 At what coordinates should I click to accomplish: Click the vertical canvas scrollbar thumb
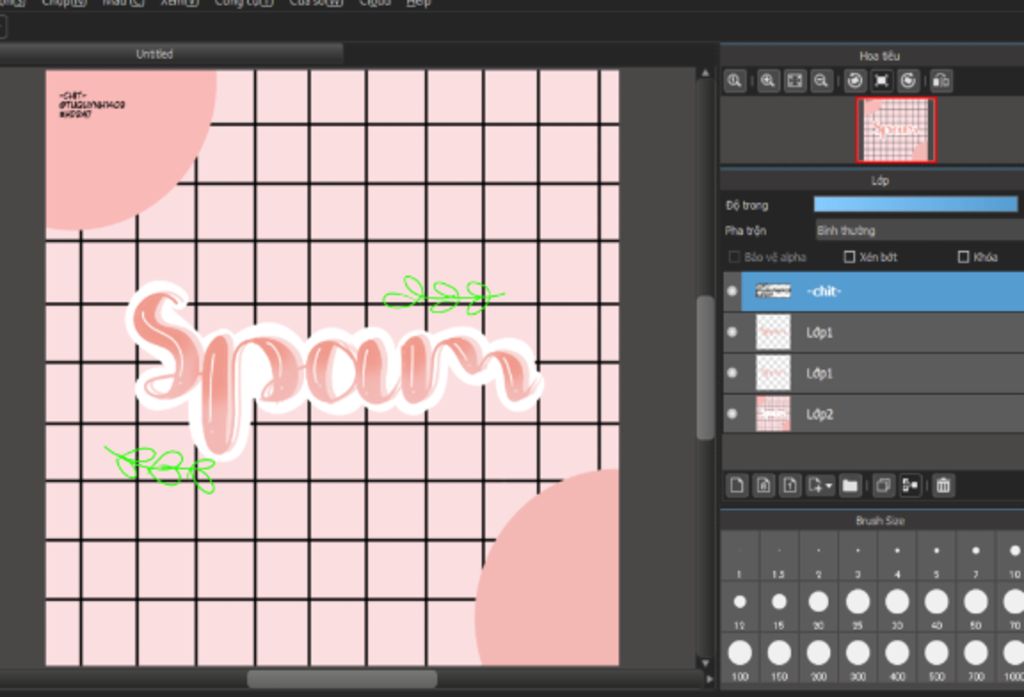[705, 368]
